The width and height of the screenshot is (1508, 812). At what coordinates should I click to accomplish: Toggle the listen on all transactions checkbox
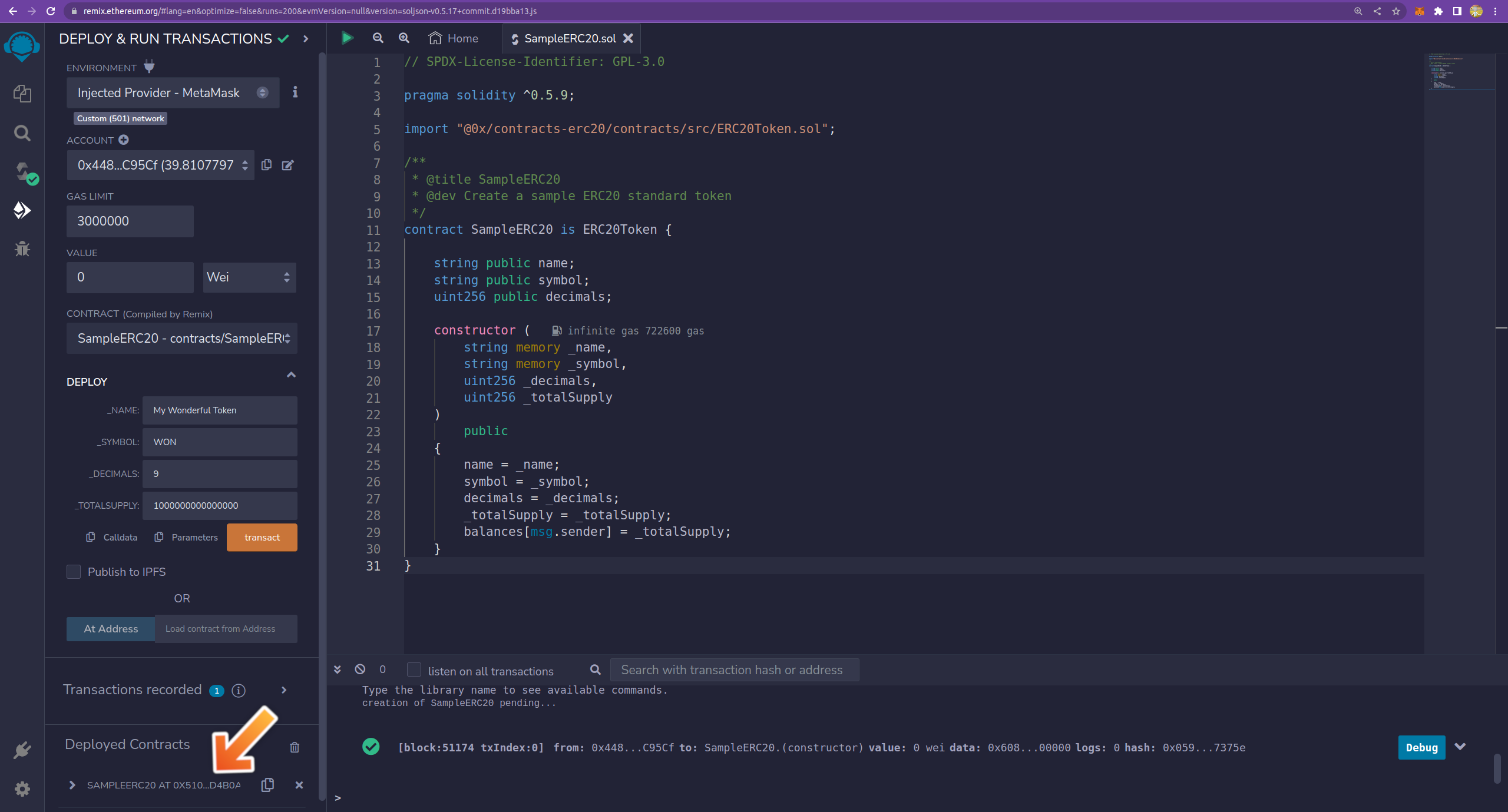[x=414, y=670]
